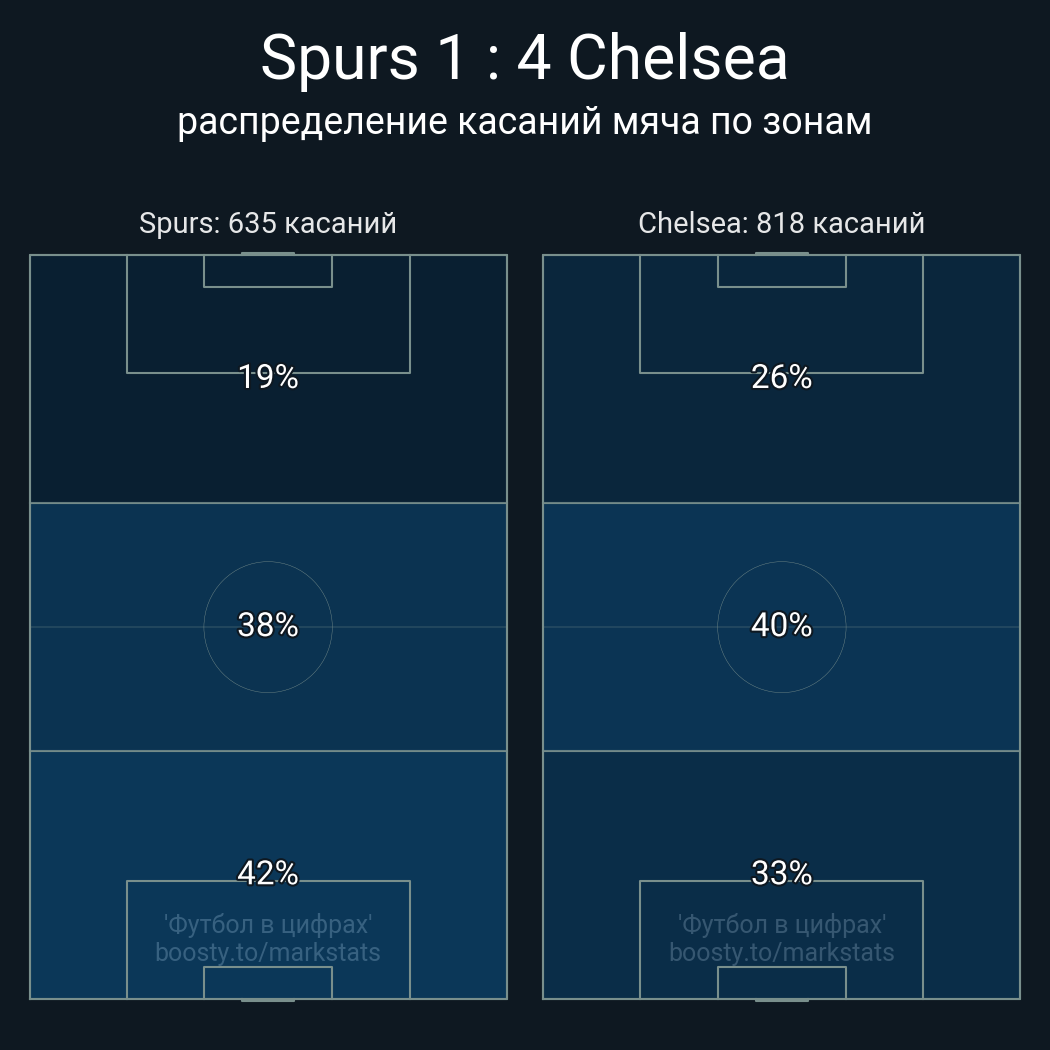Click the top six-yard box on Chelsea pitch
The width and height of the screenshot is (1050, 1050).
click(x=781, y=271)
